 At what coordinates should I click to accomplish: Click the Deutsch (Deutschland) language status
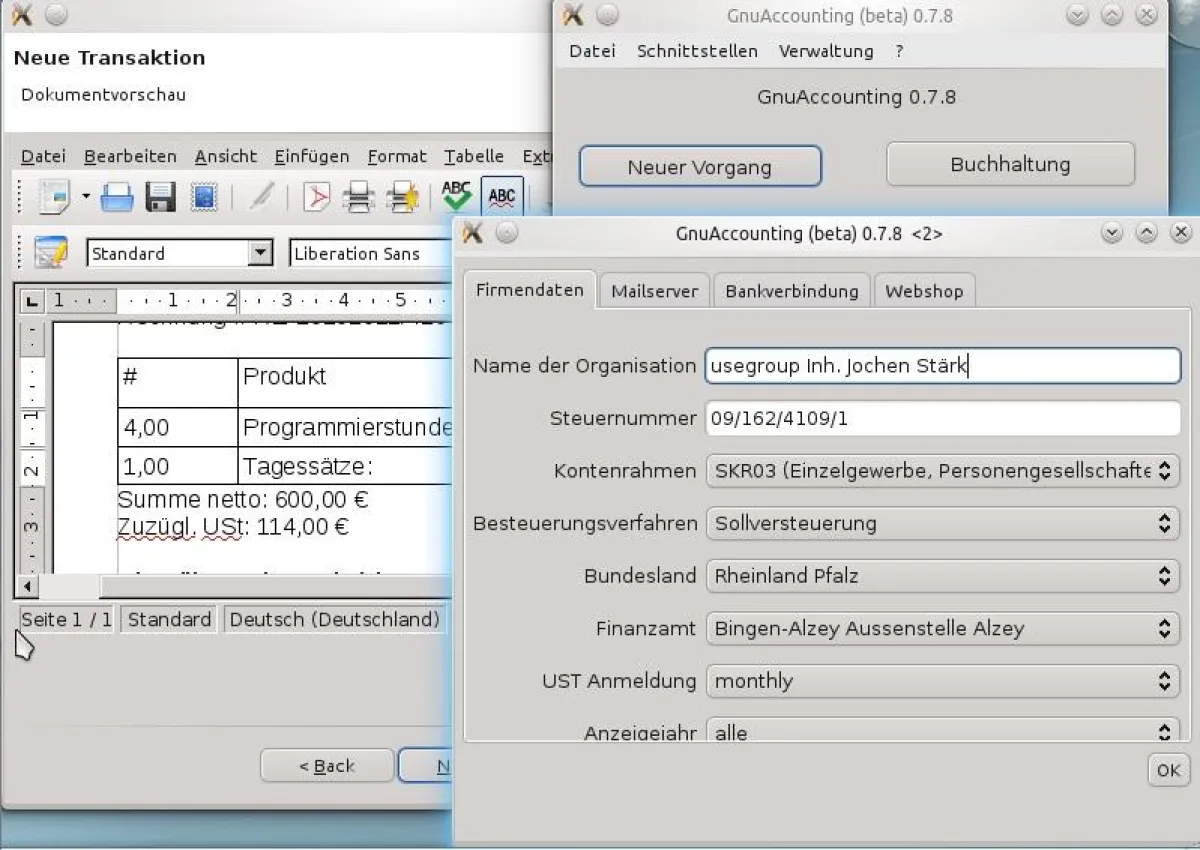coord(335,619)
